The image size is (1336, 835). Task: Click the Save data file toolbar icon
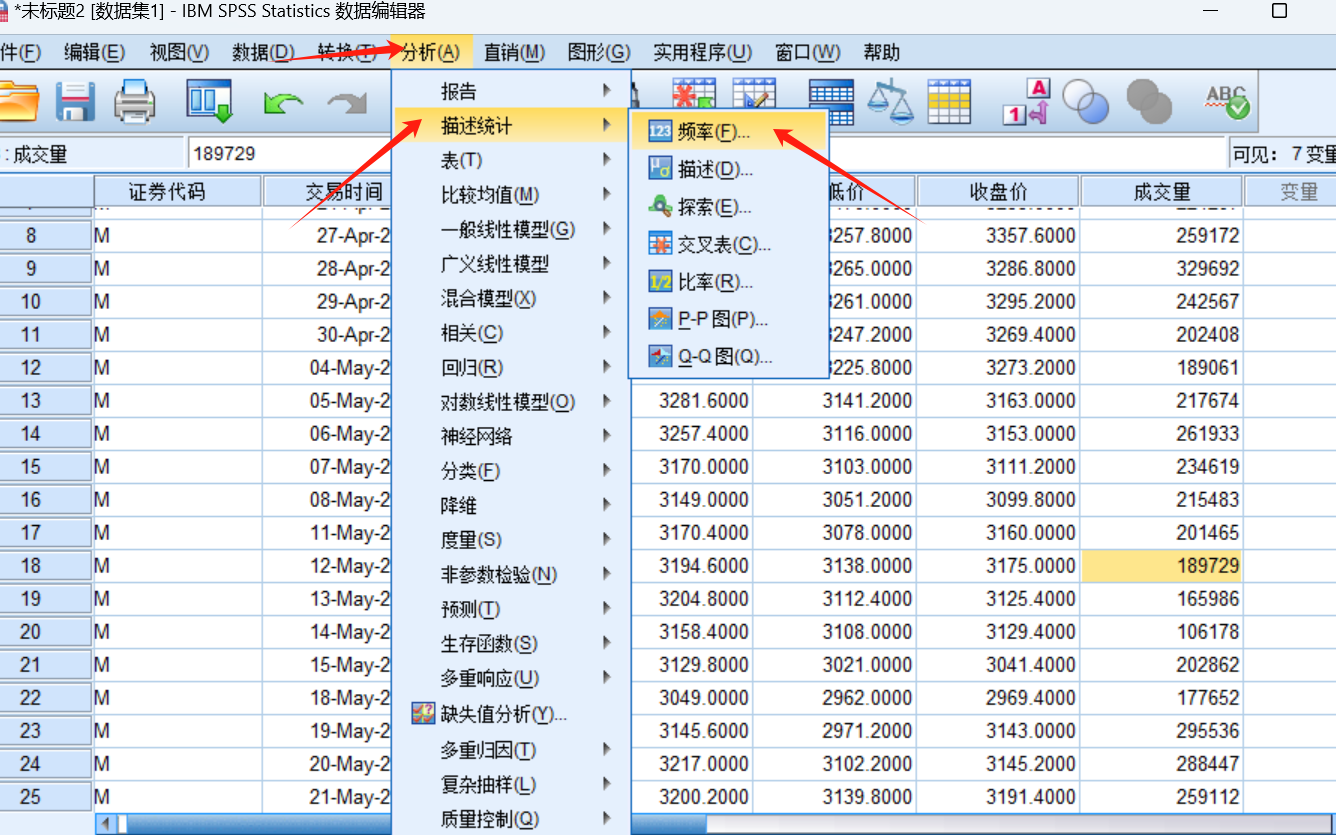[75, 101]
